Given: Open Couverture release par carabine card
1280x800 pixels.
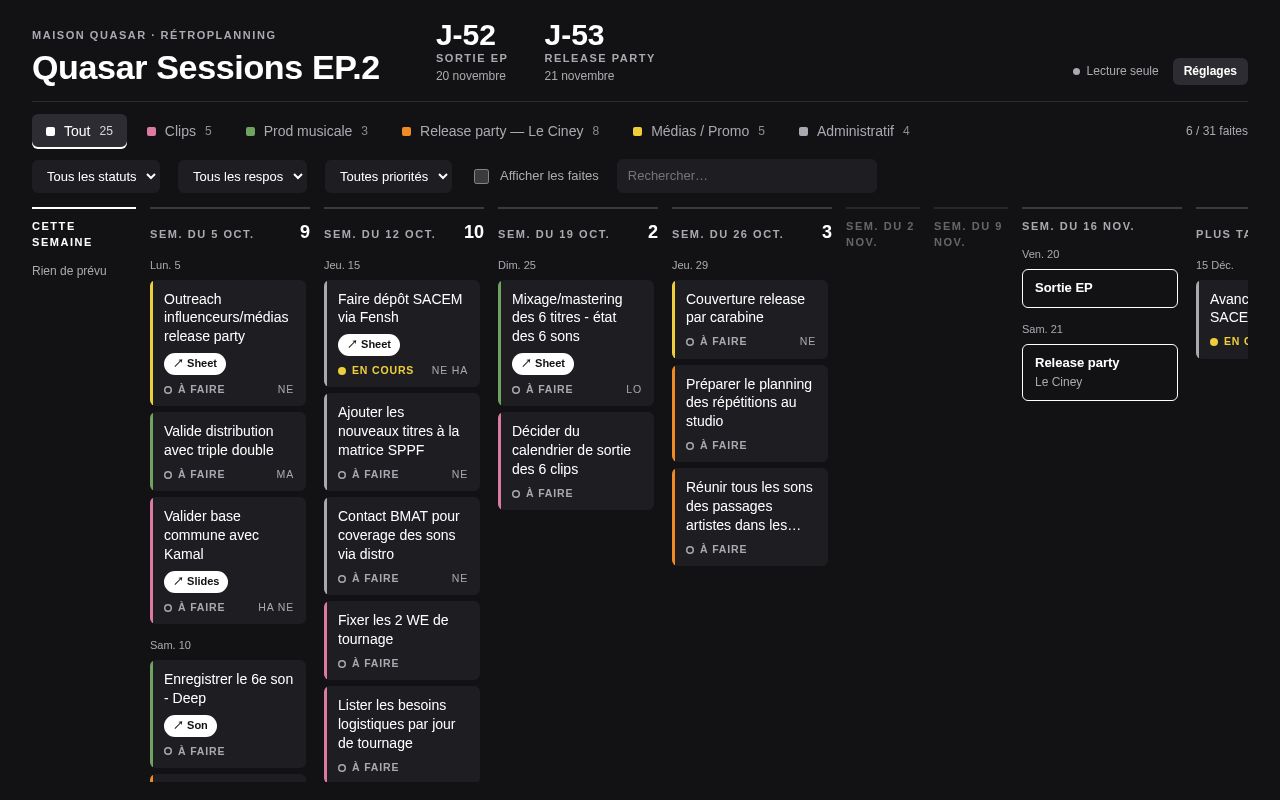Looking at the screenshot, I should coord(750,319).
